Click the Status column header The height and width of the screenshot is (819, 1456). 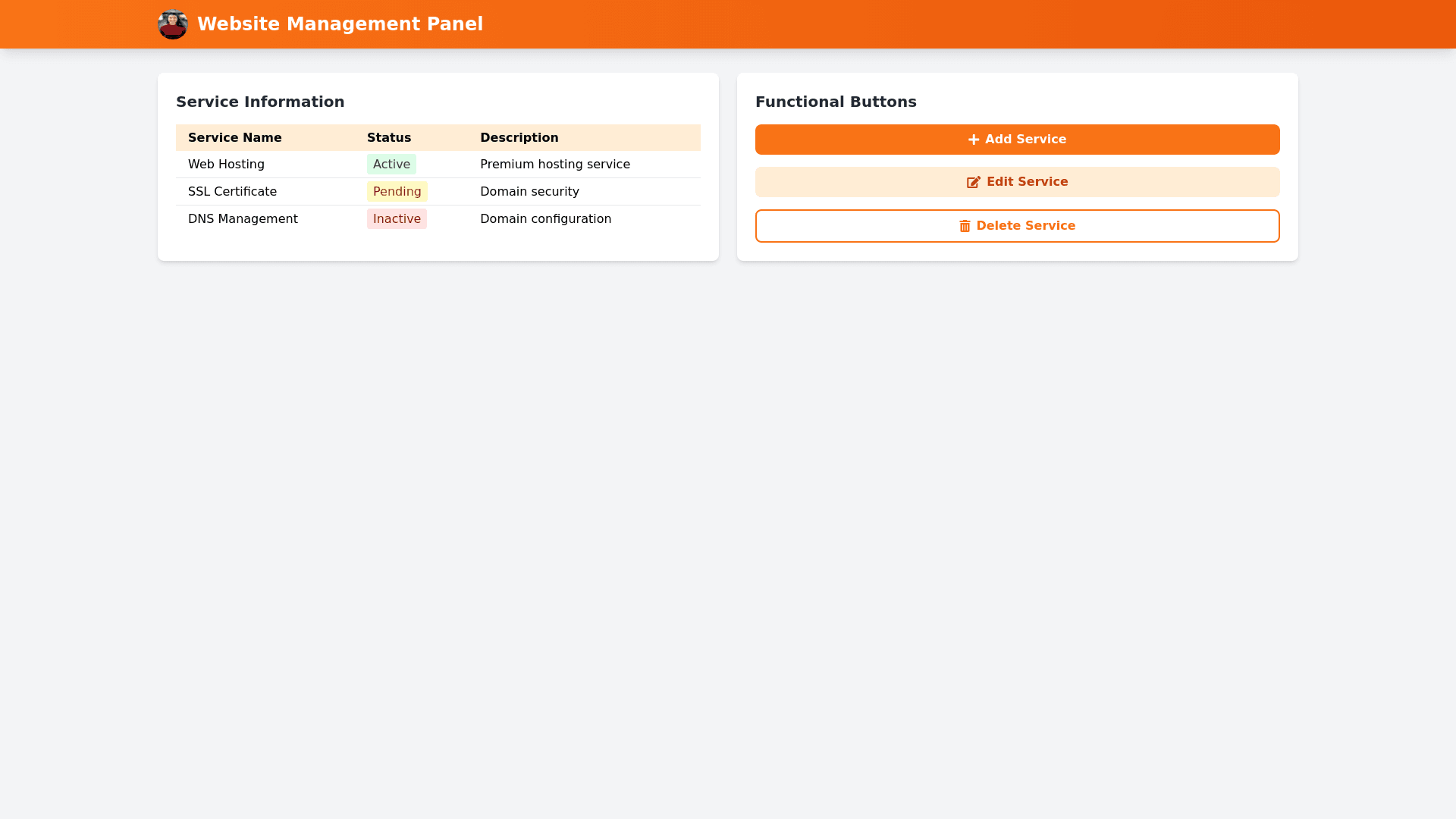pos(389,138)
